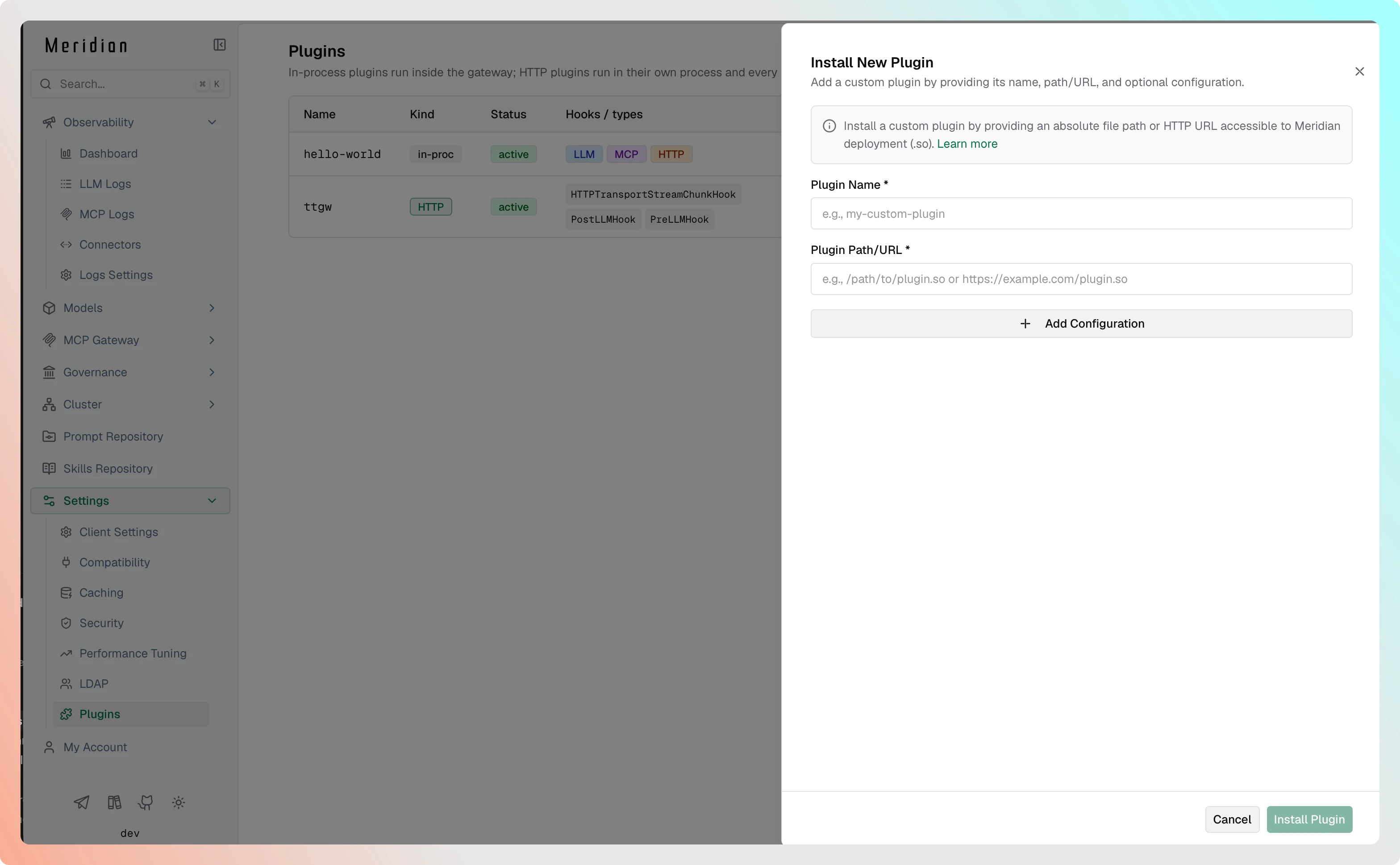This screenshot has width=1400, height=865.
Task: Click the HTTPTransportStreamChunkHook tag
Action: [653, 195]
